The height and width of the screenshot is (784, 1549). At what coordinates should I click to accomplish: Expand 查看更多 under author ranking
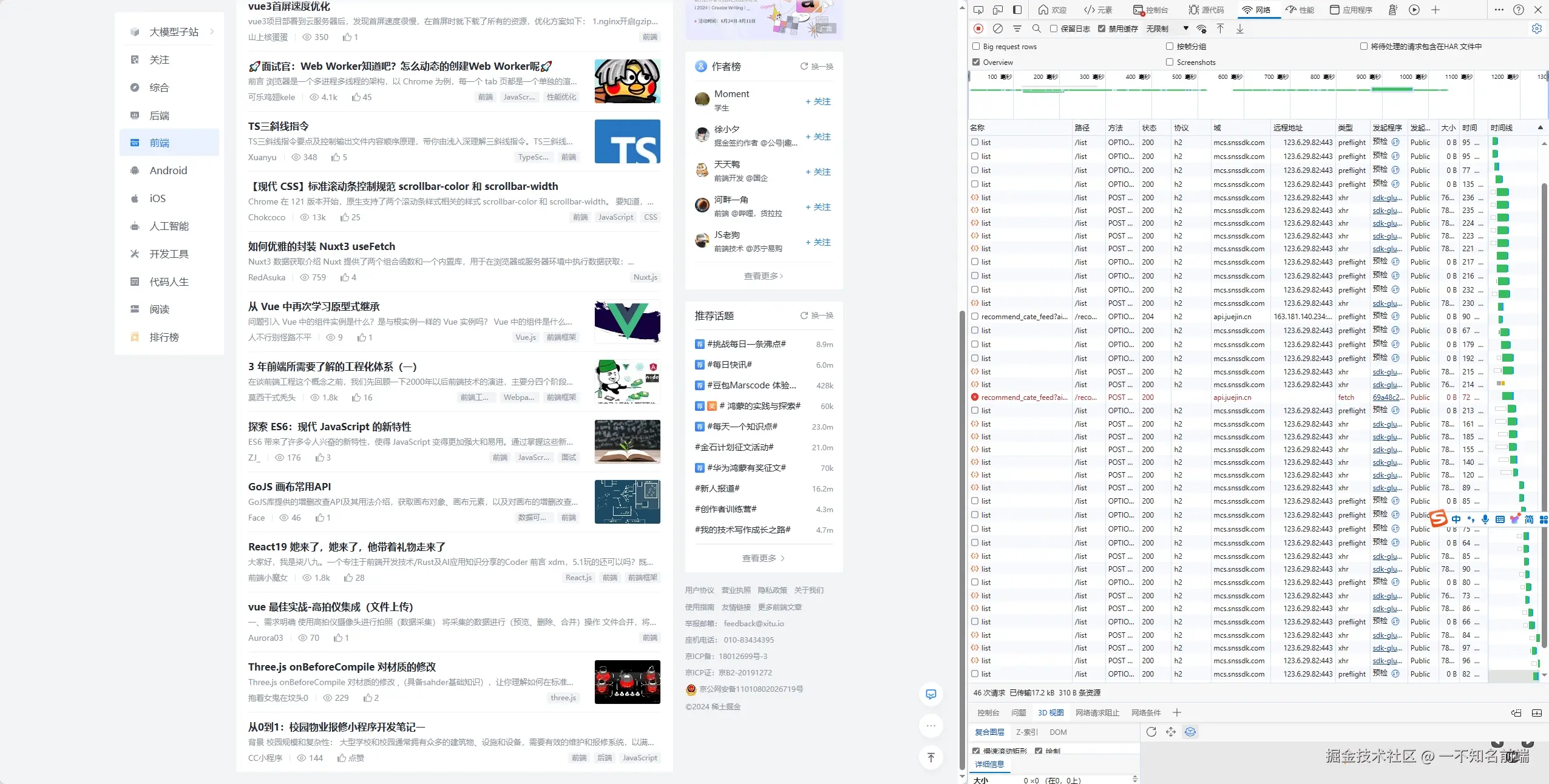763,276
